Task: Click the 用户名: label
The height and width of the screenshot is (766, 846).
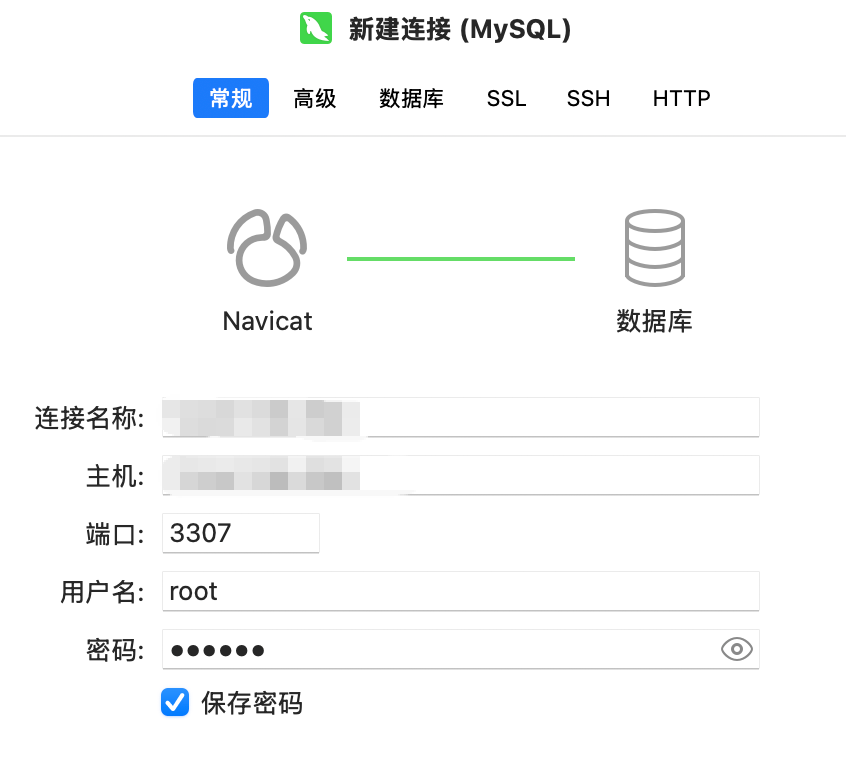Action: point(103,592)
